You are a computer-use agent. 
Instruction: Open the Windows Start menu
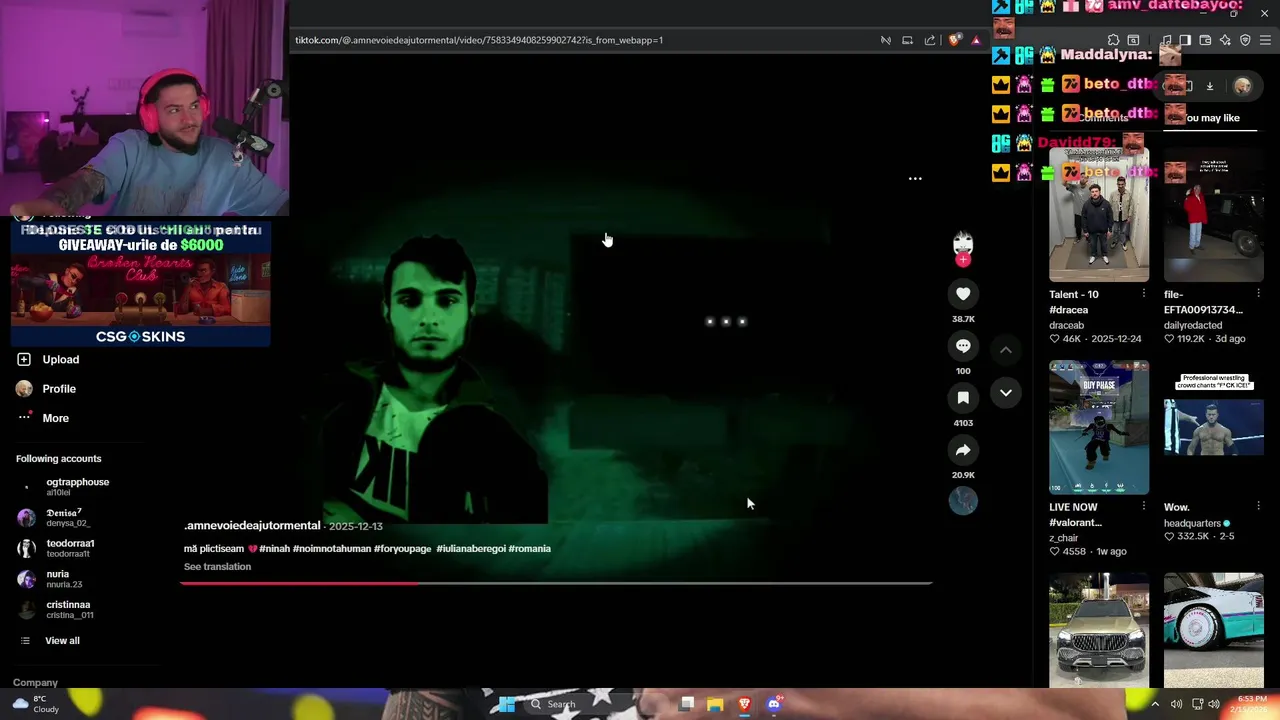pos(507,705)
